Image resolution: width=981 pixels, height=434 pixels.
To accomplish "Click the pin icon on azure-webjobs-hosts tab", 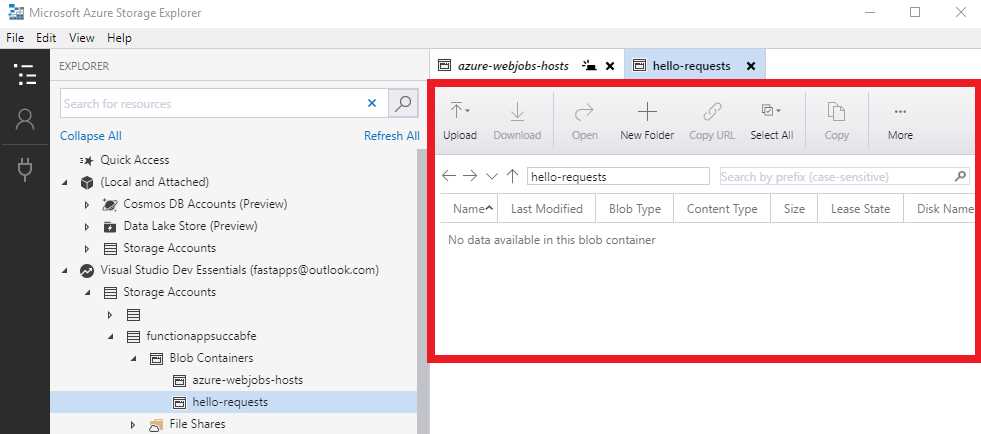I will (x=589, y=65).
